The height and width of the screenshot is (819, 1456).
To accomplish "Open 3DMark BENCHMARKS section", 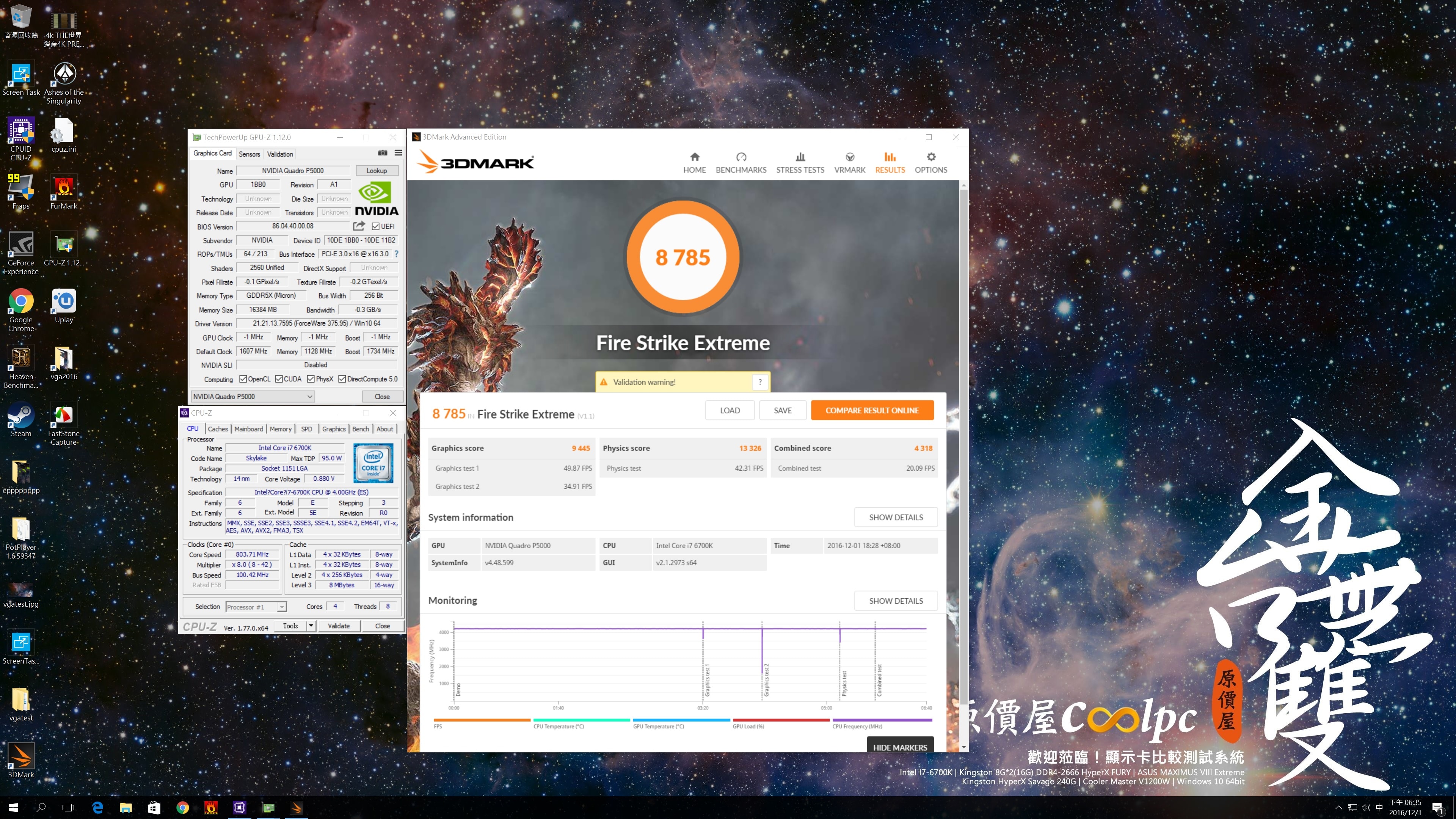I will [x=741, y=162].
